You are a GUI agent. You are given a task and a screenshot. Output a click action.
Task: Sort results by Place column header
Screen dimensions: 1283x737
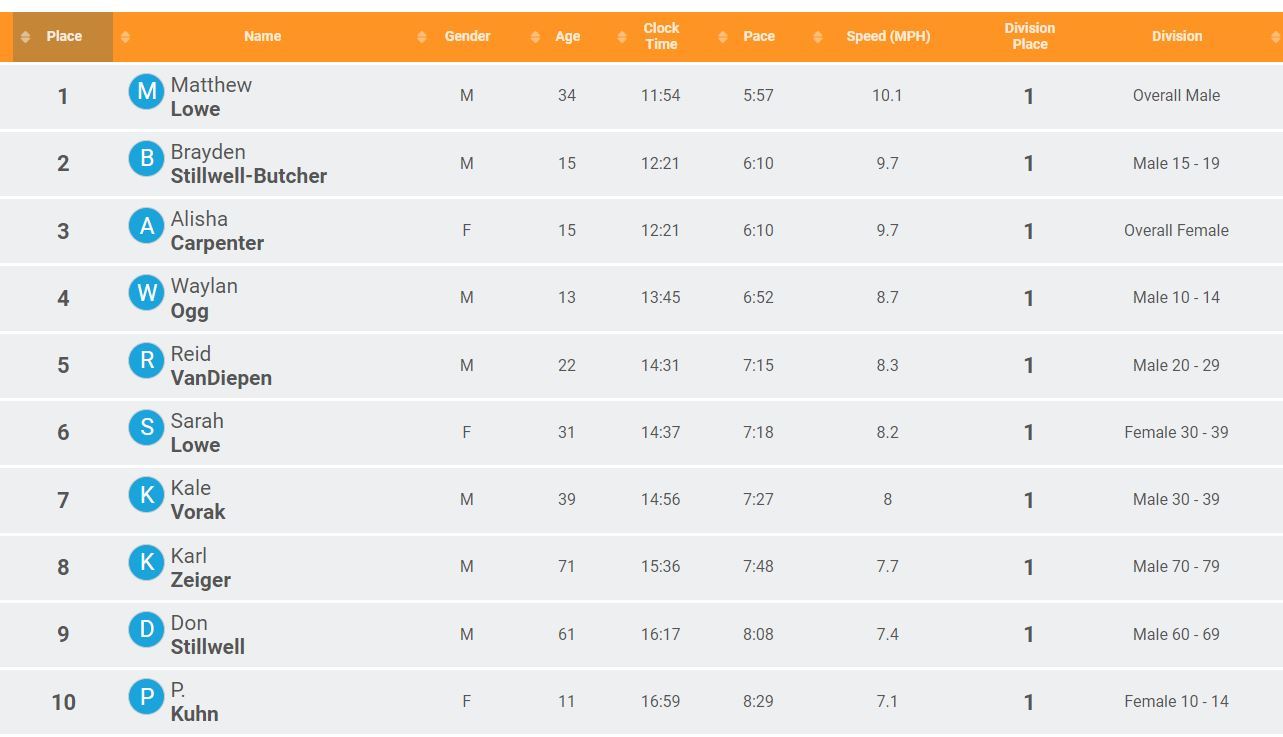coord(63,37)
